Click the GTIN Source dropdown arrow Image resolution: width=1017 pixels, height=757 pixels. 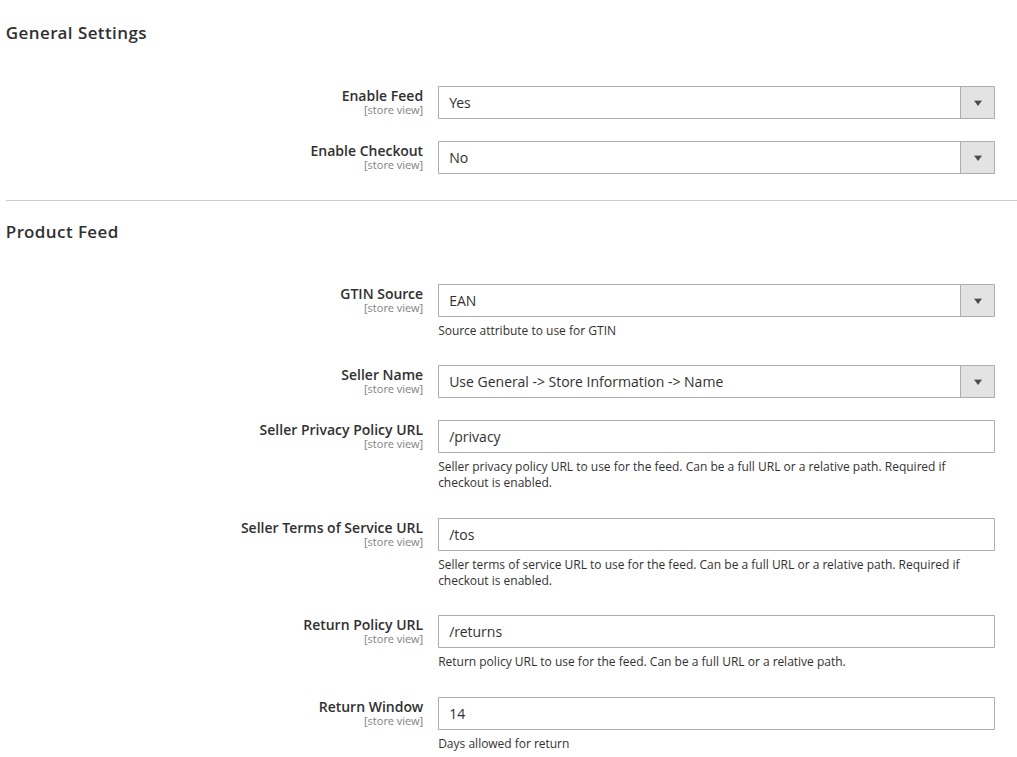coord(977,301)
